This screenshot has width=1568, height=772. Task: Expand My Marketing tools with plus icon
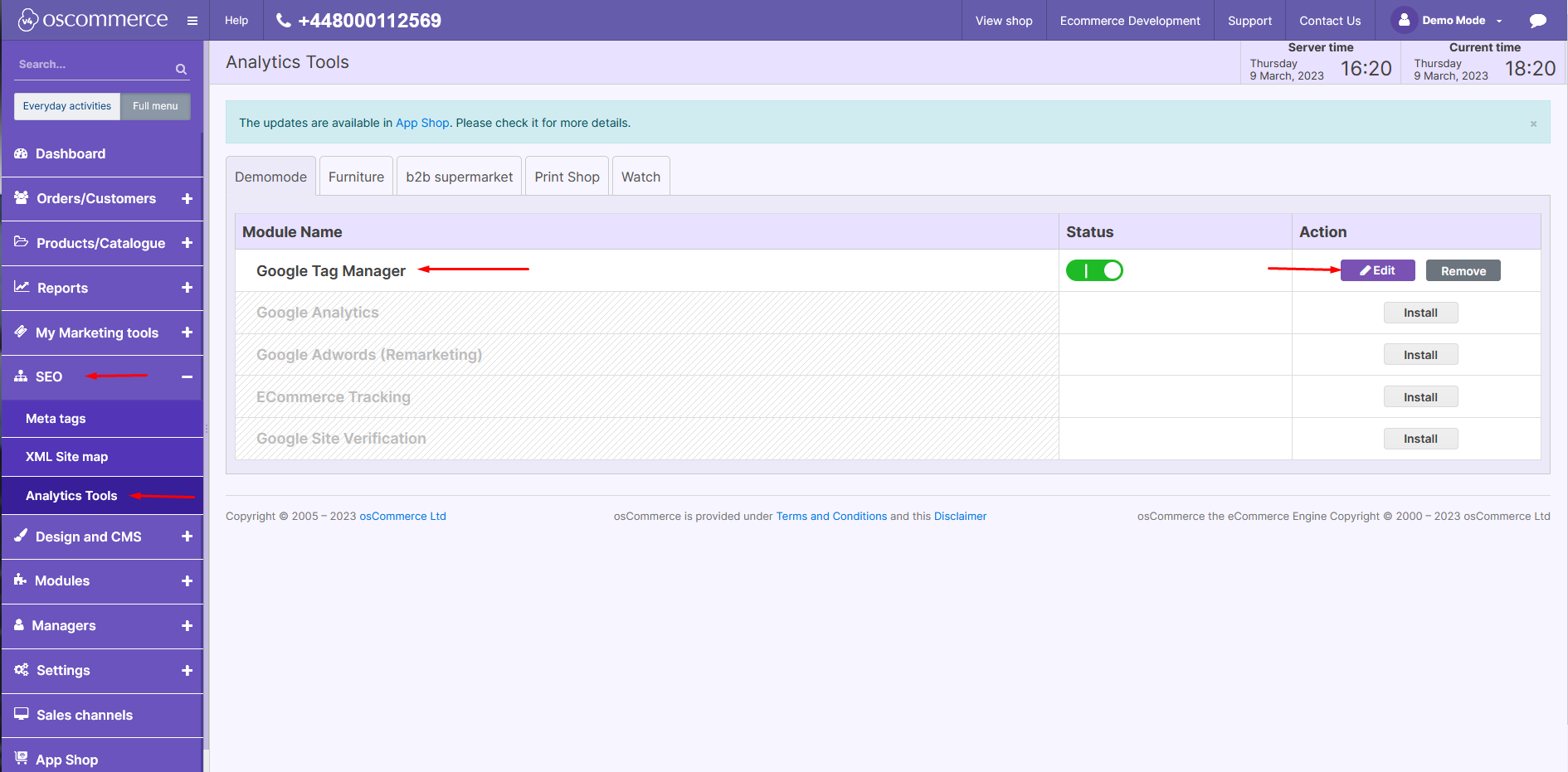pyautogui.click(x=187, y=333)
